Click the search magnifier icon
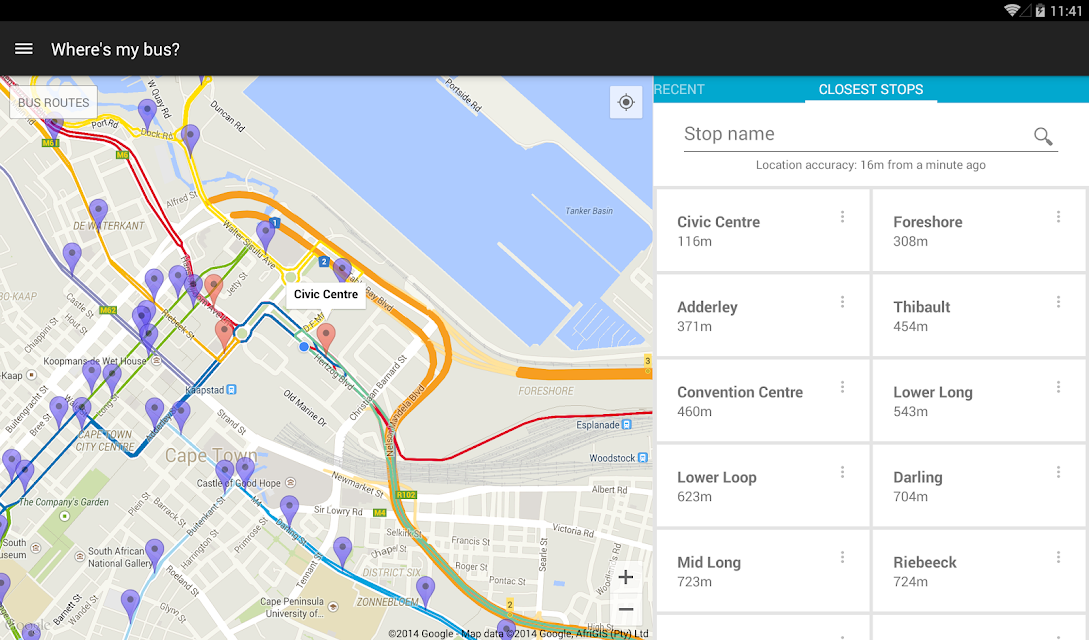Screen dimensions: 1089x640 pyautogui.click(x=1042, y=136)
